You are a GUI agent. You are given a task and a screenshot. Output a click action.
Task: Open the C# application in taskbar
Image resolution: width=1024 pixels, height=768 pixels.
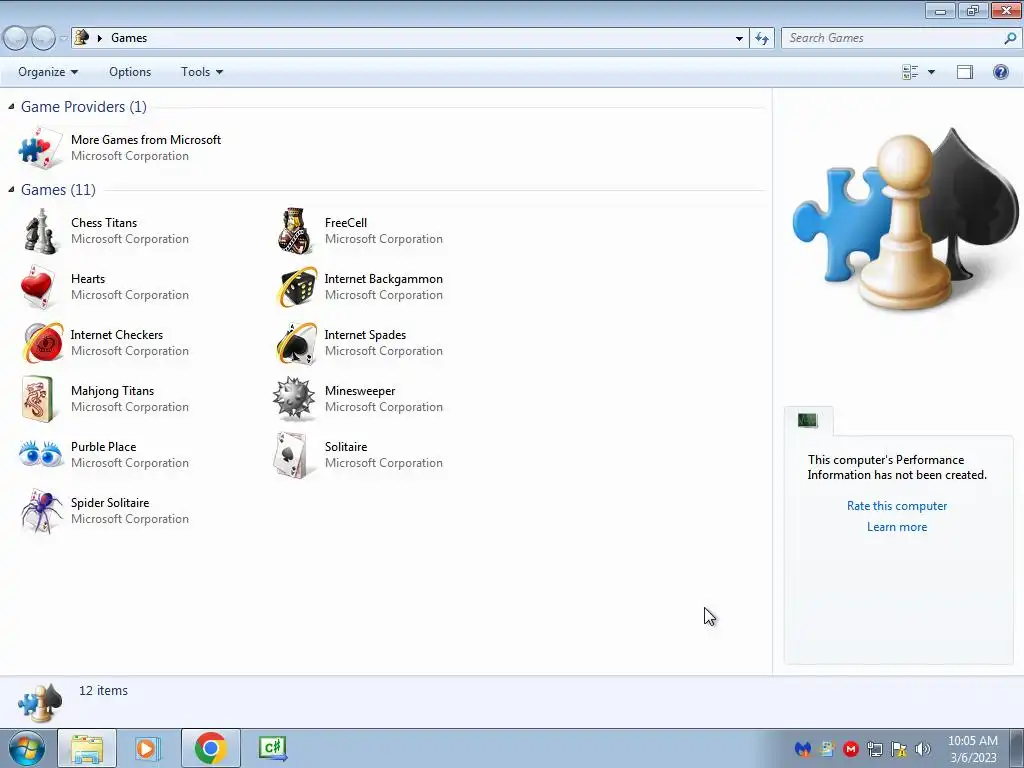tap(272, 748)
